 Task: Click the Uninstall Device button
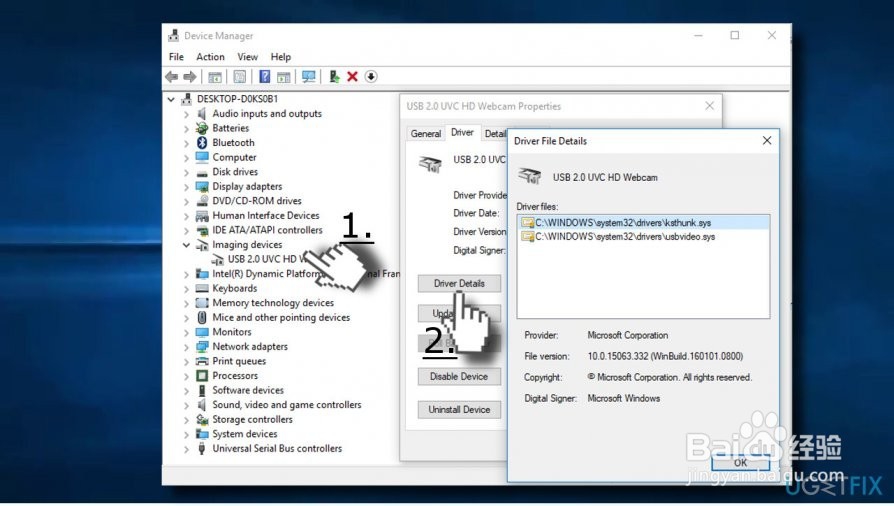[459, 410]
